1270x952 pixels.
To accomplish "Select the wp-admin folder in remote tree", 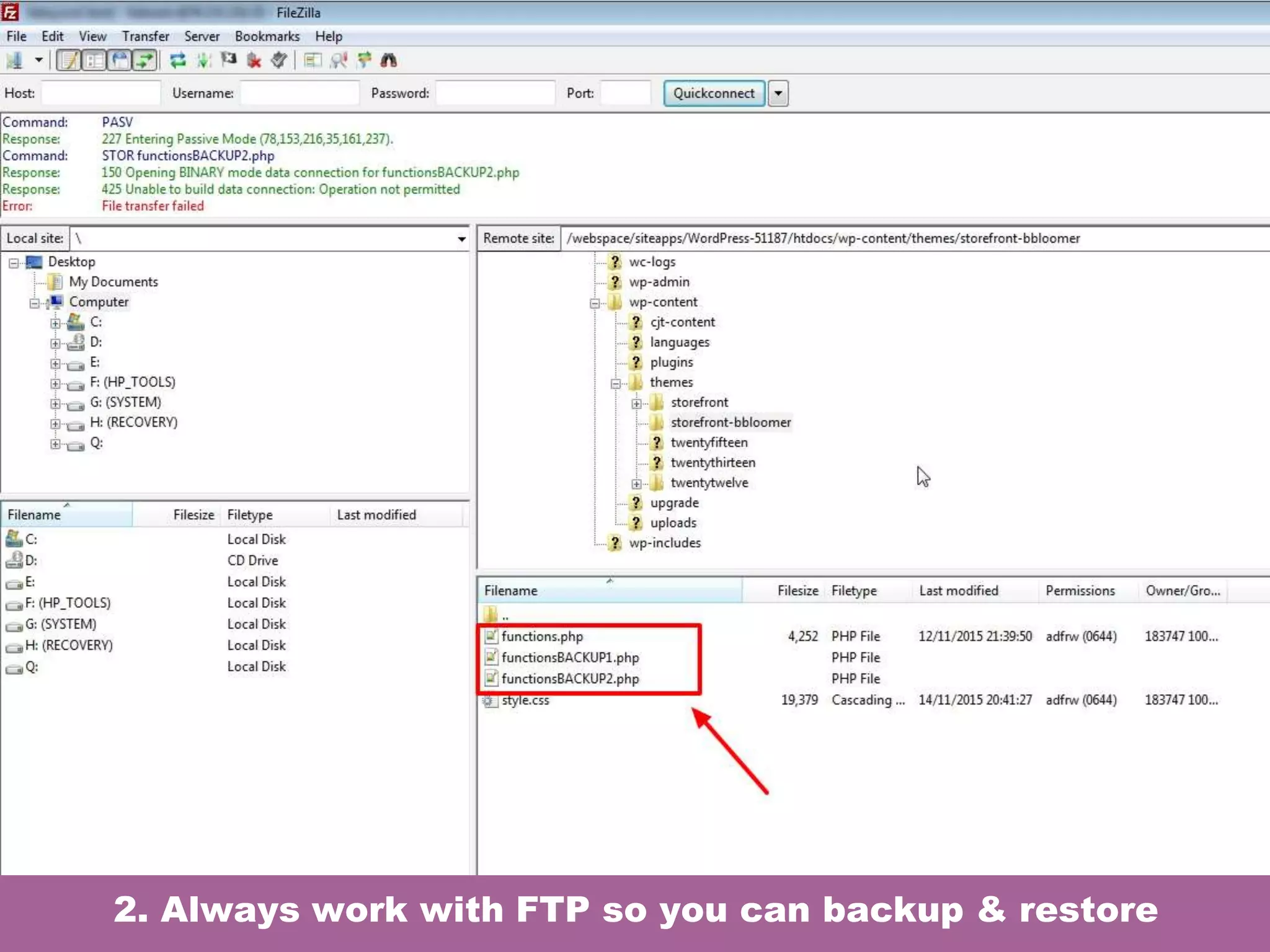I will click(x=659, y=282).
